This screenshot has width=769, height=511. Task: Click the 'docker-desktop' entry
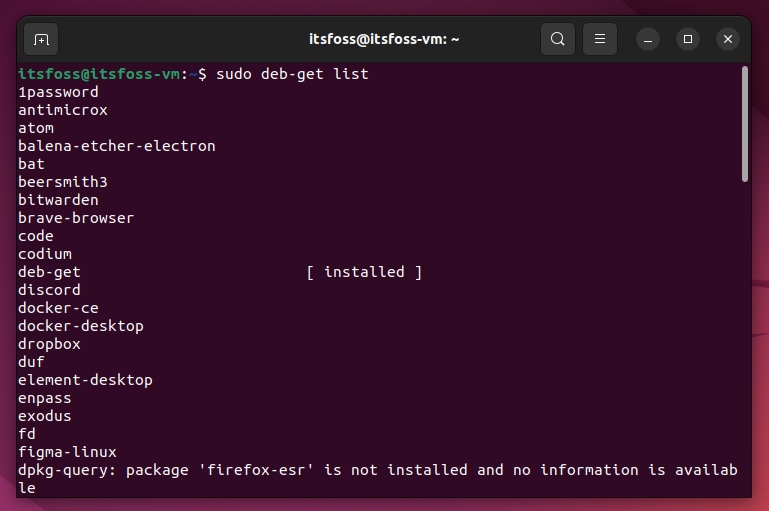(x=81, y=326)
